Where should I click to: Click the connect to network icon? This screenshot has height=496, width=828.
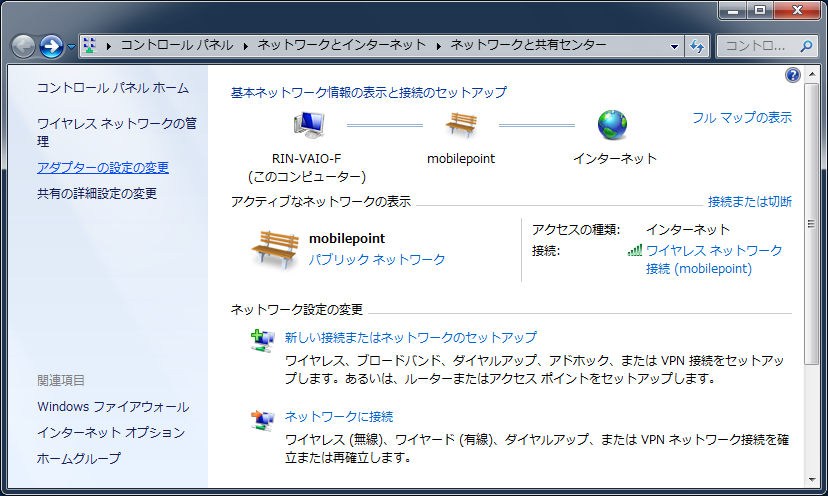coord(262,420)
